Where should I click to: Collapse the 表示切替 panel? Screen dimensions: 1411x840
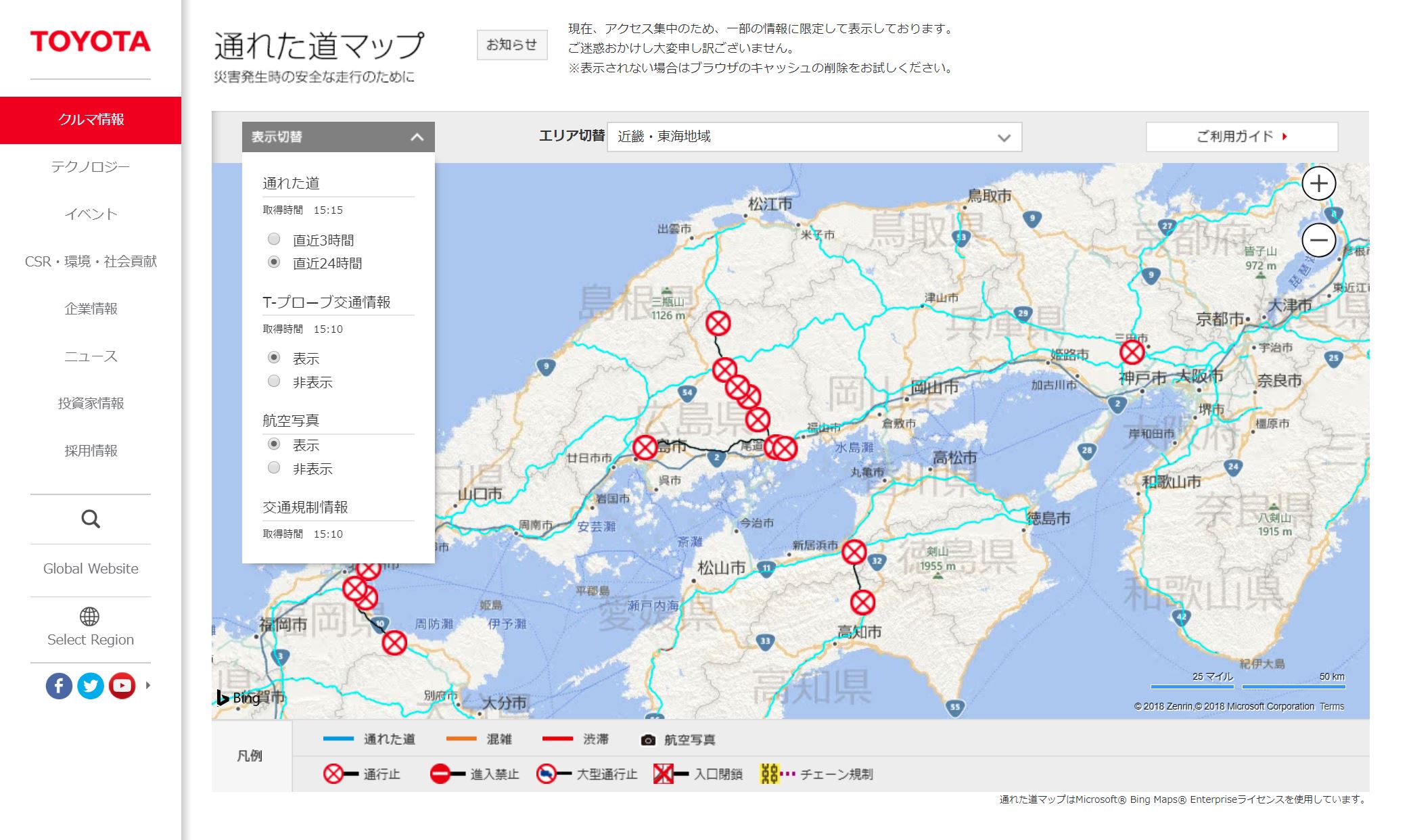(417, 137)
